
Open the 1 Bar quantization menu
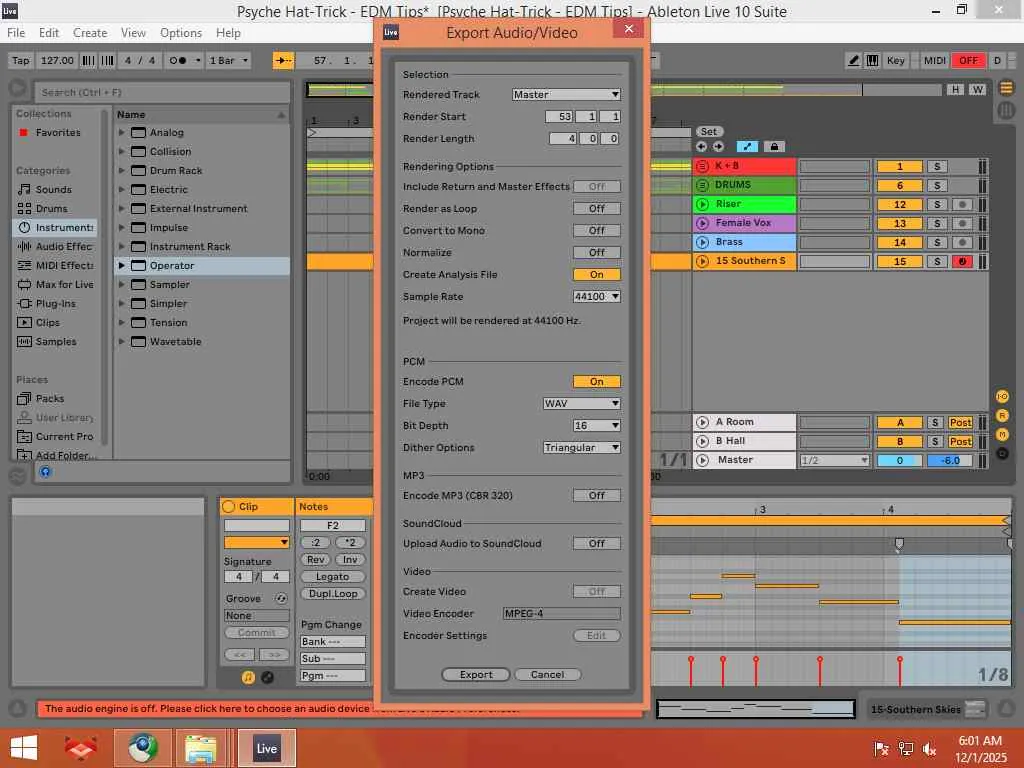[229, 60]
